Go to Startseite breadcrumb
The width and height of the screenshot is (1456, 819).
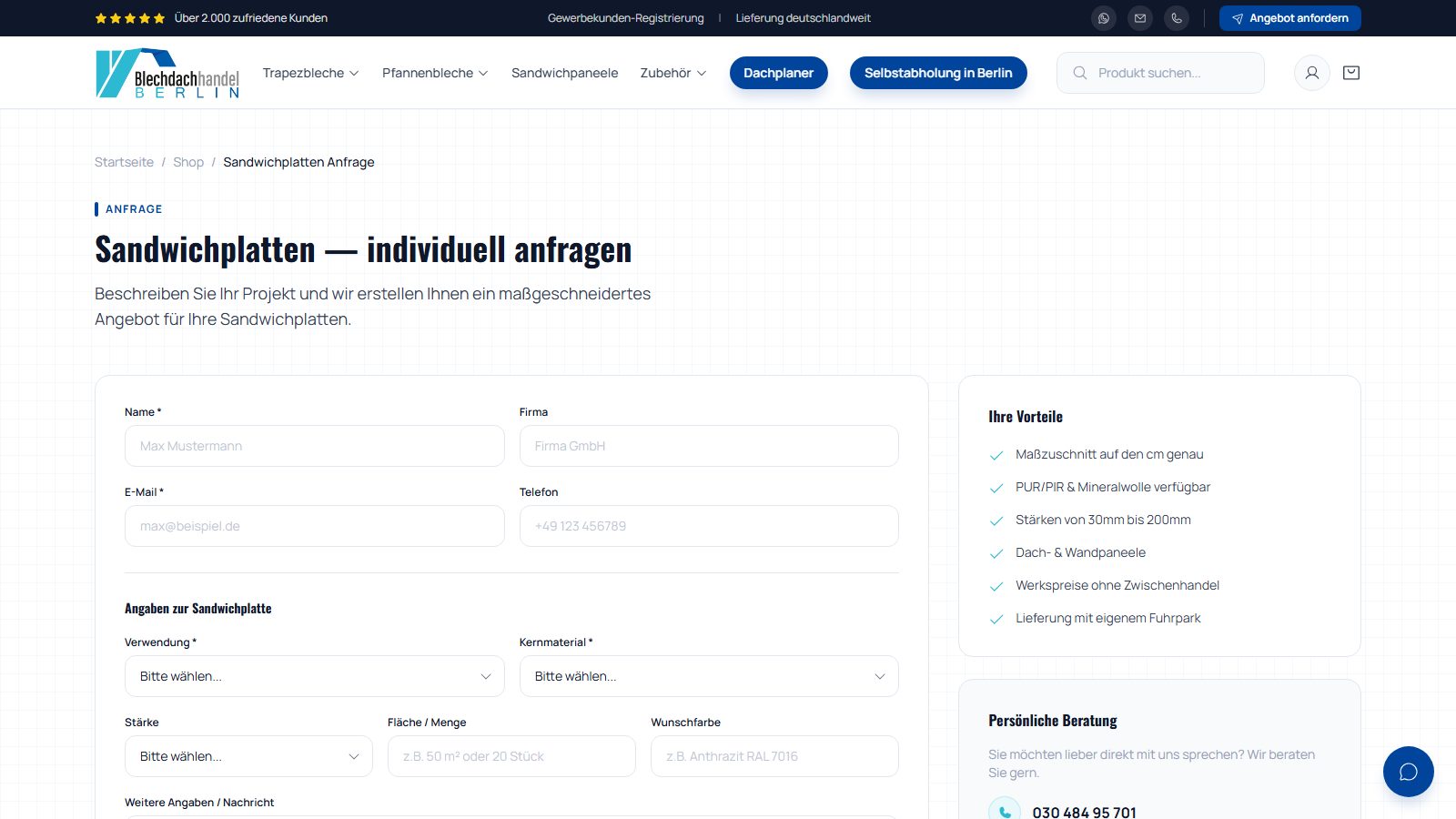click(124, 162)
